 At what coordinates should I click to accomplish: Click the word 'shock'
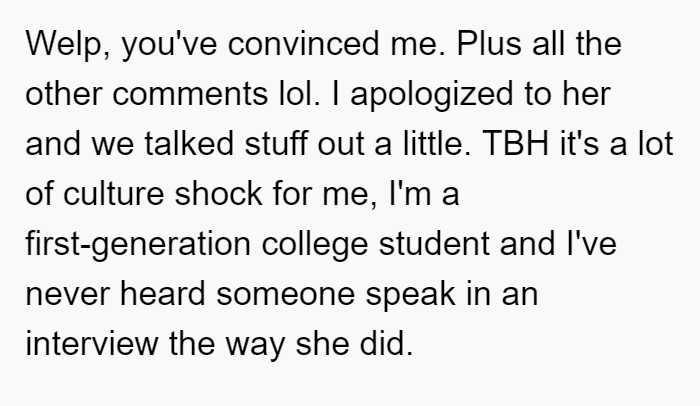218,193
